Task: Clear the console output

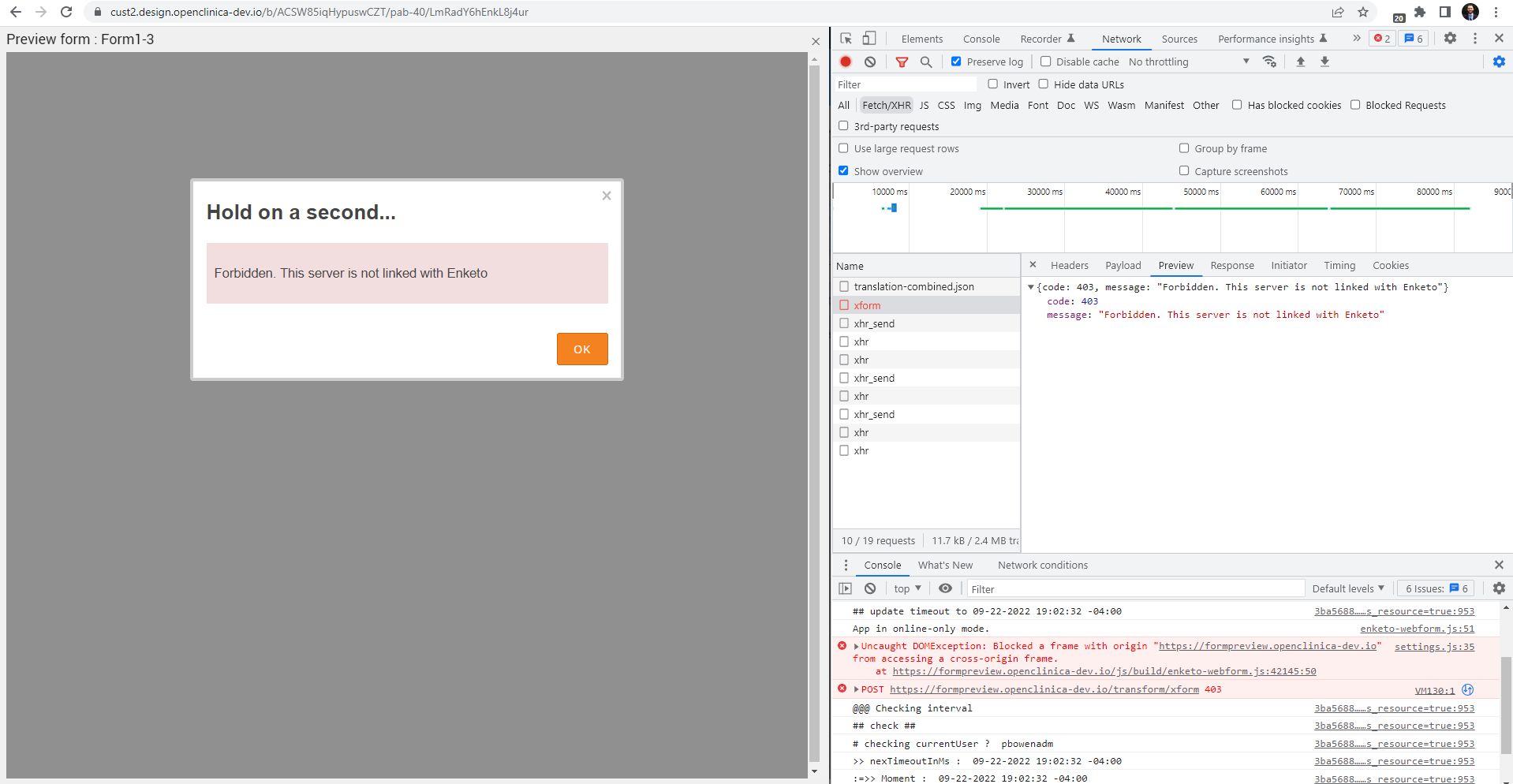Action: [870, 588]
